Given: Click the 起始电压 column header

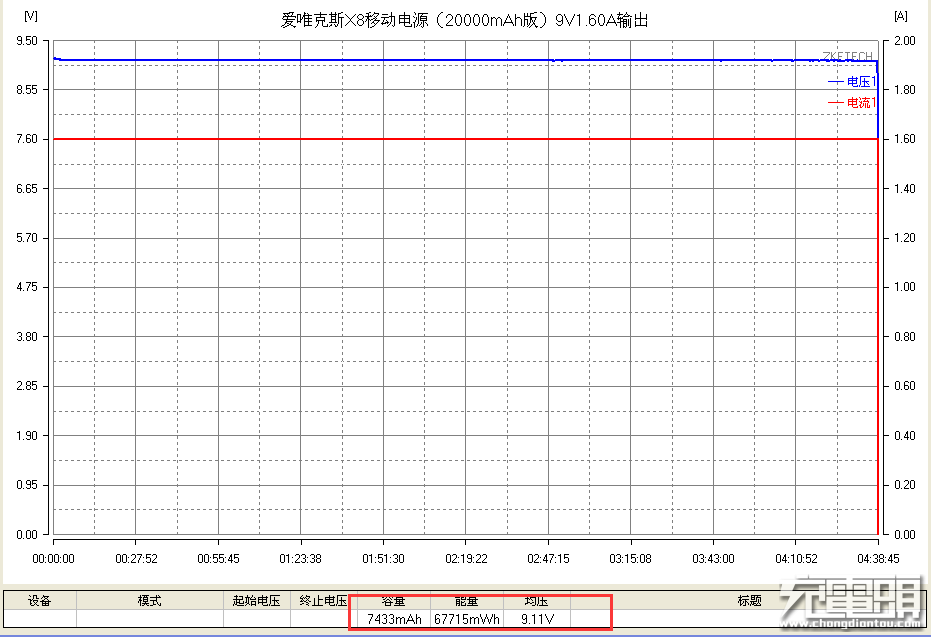Looking at the screenshot, I should (256, 601).
